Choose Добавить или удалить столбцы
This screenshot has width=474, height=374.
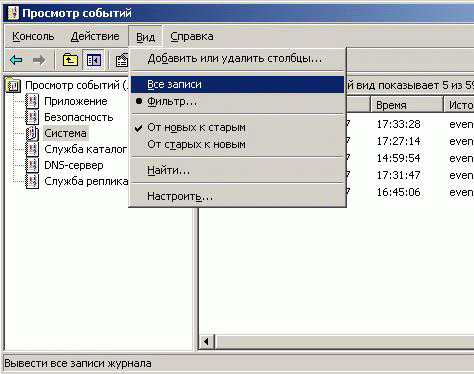237,59
